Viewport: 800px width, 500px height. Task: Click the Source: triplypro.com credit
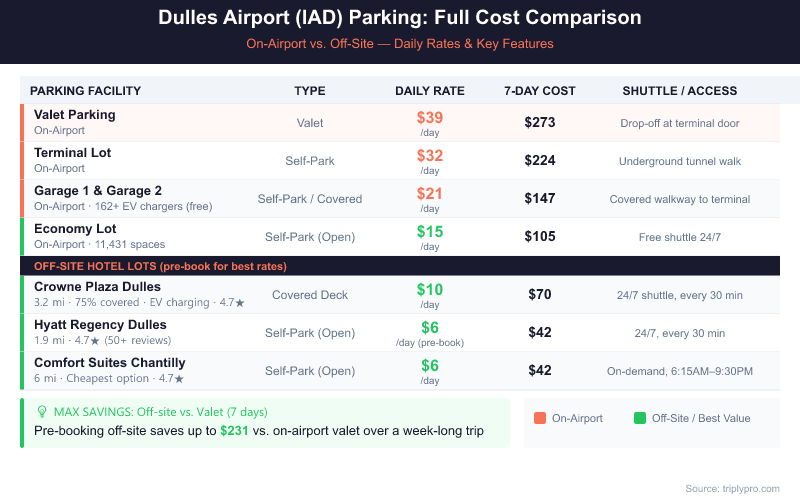[733, 488]
